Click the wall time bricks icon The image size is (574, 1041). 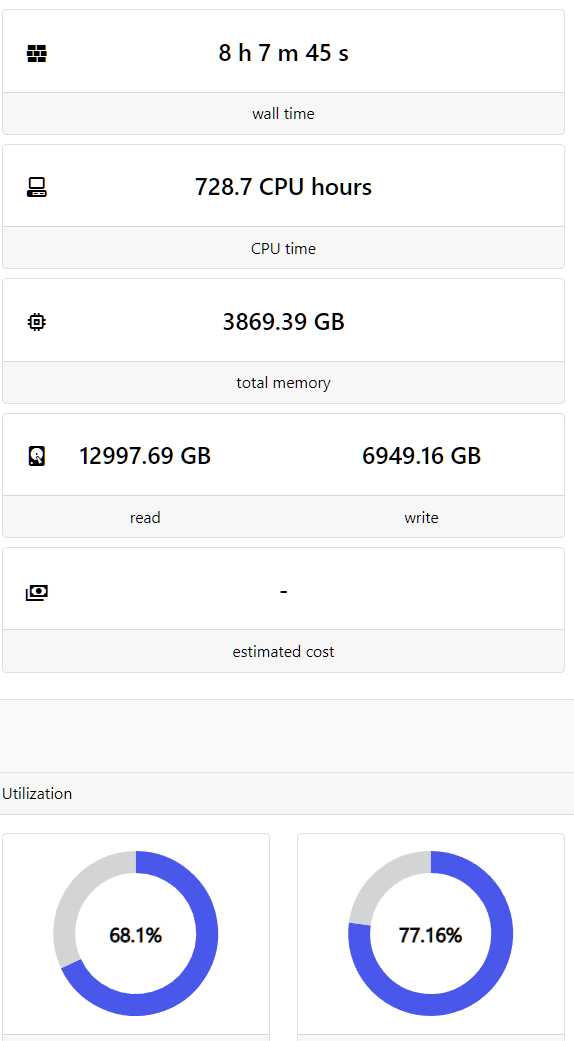point(36,54)
